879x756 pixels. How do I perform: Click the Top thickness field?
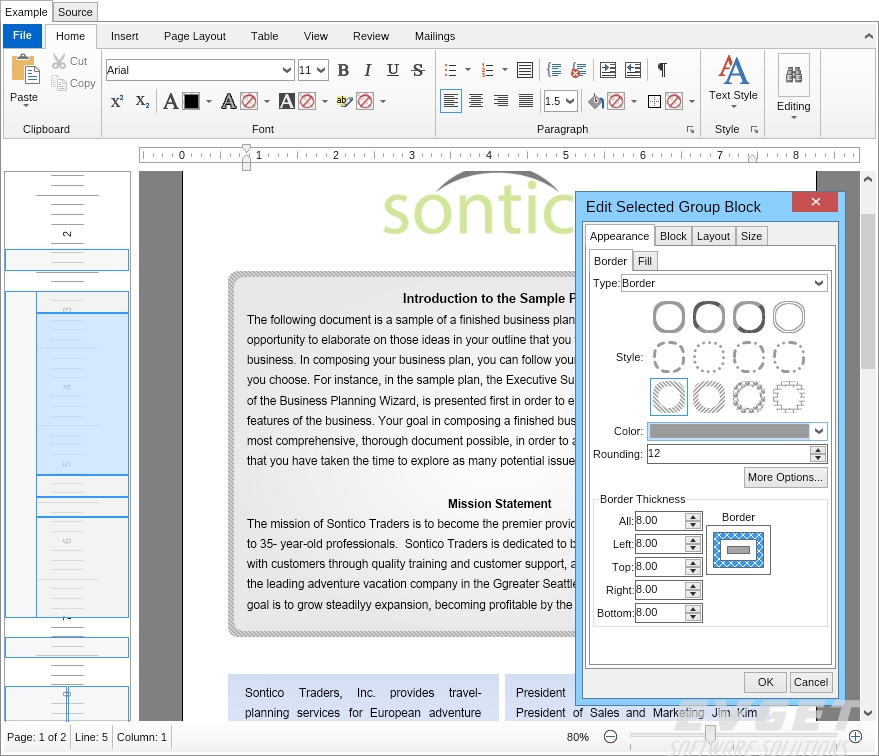(660, 567)
